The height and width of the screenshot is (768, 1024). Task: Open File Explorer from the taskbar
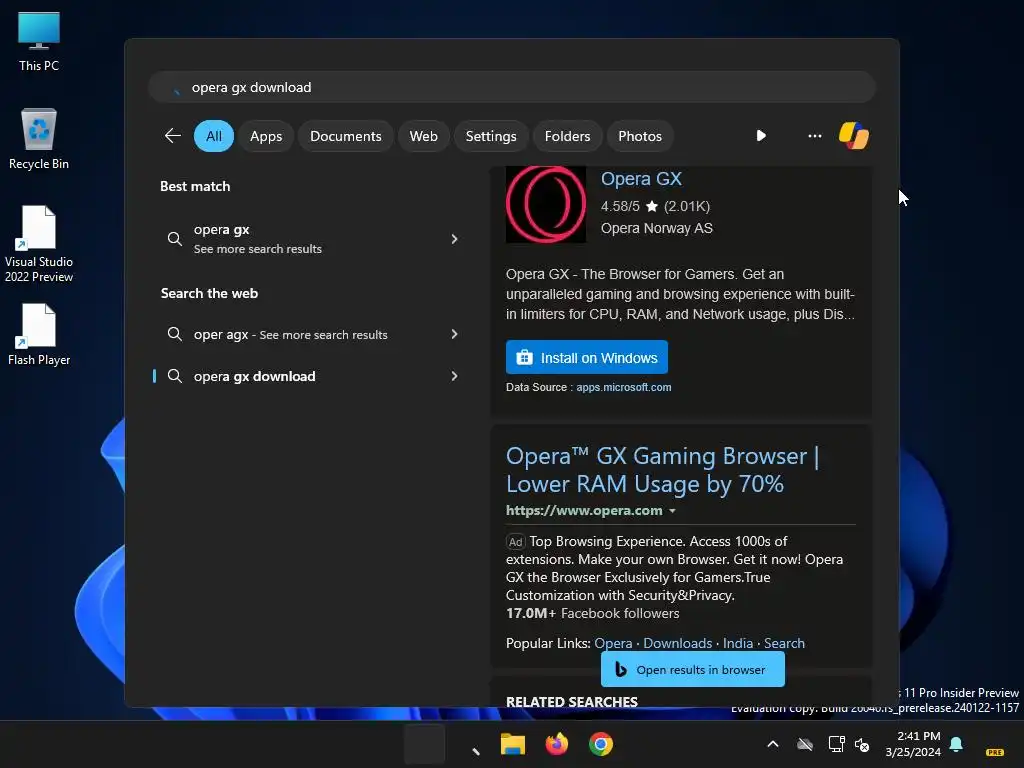(x=513, y=744)
